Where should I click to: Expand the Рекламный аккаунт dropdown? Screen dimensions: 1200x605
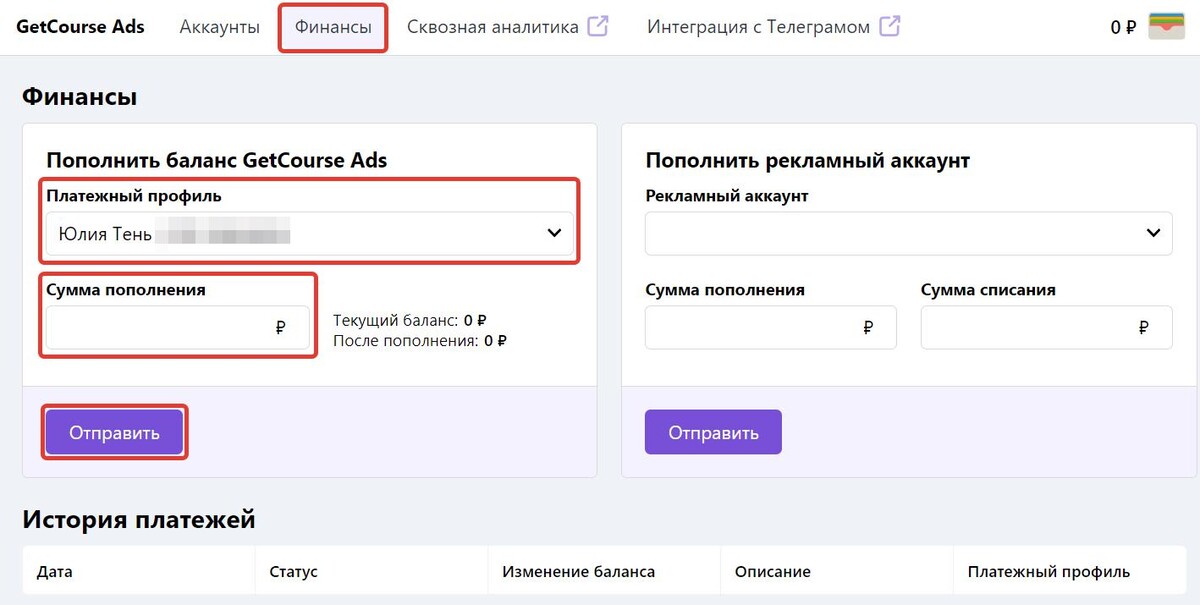point(909,233)
